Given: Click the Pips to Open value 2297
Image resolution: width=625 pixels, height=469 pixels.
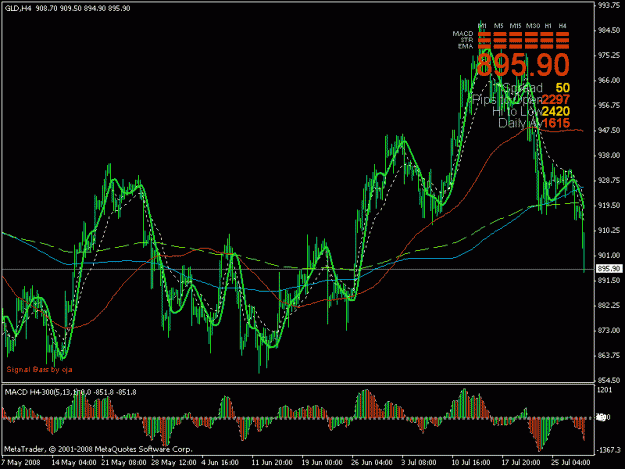Looking at the screenshot, I should coord(556,100).
